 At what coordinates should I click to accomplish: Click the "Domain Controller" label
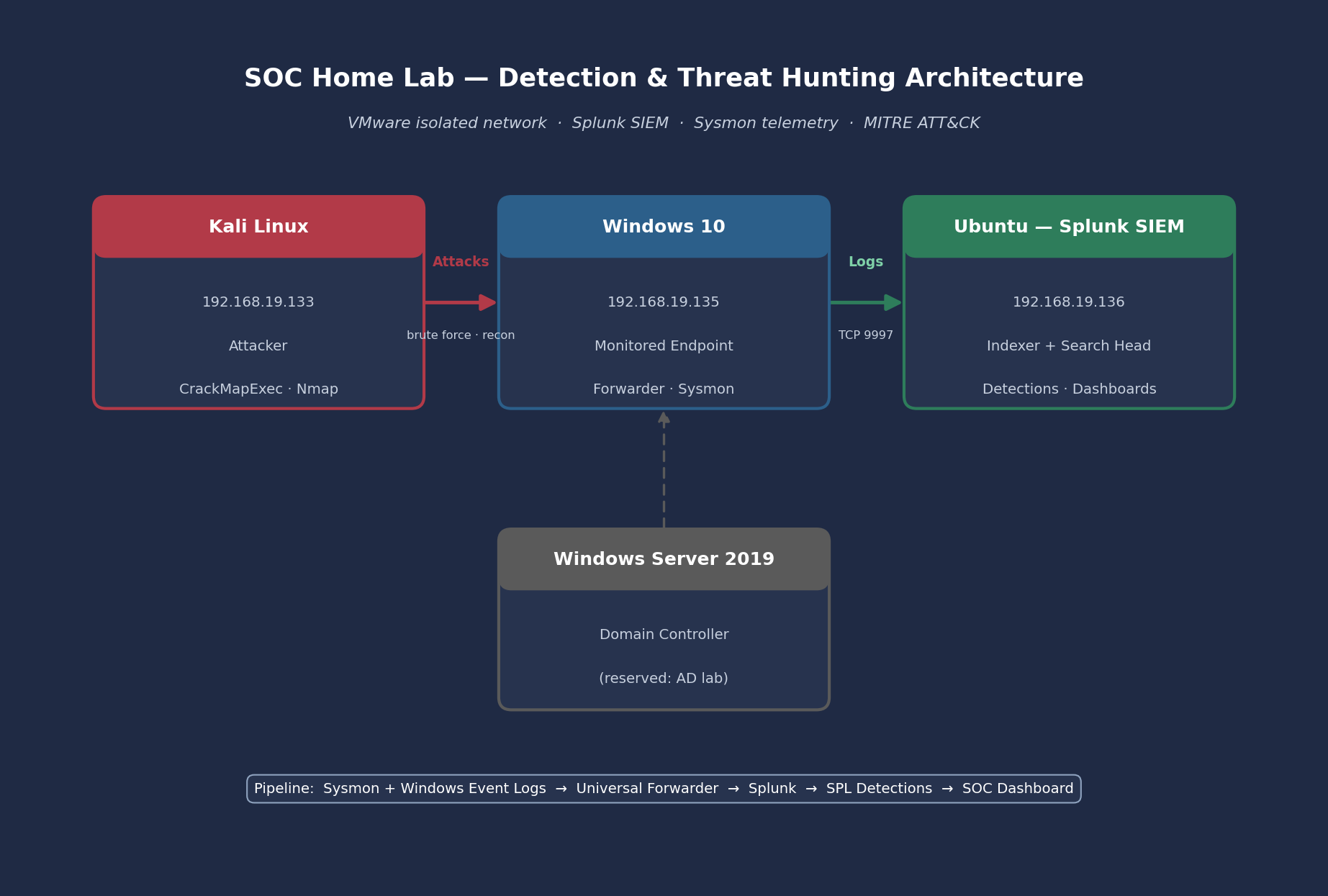(x=664, y=635)
